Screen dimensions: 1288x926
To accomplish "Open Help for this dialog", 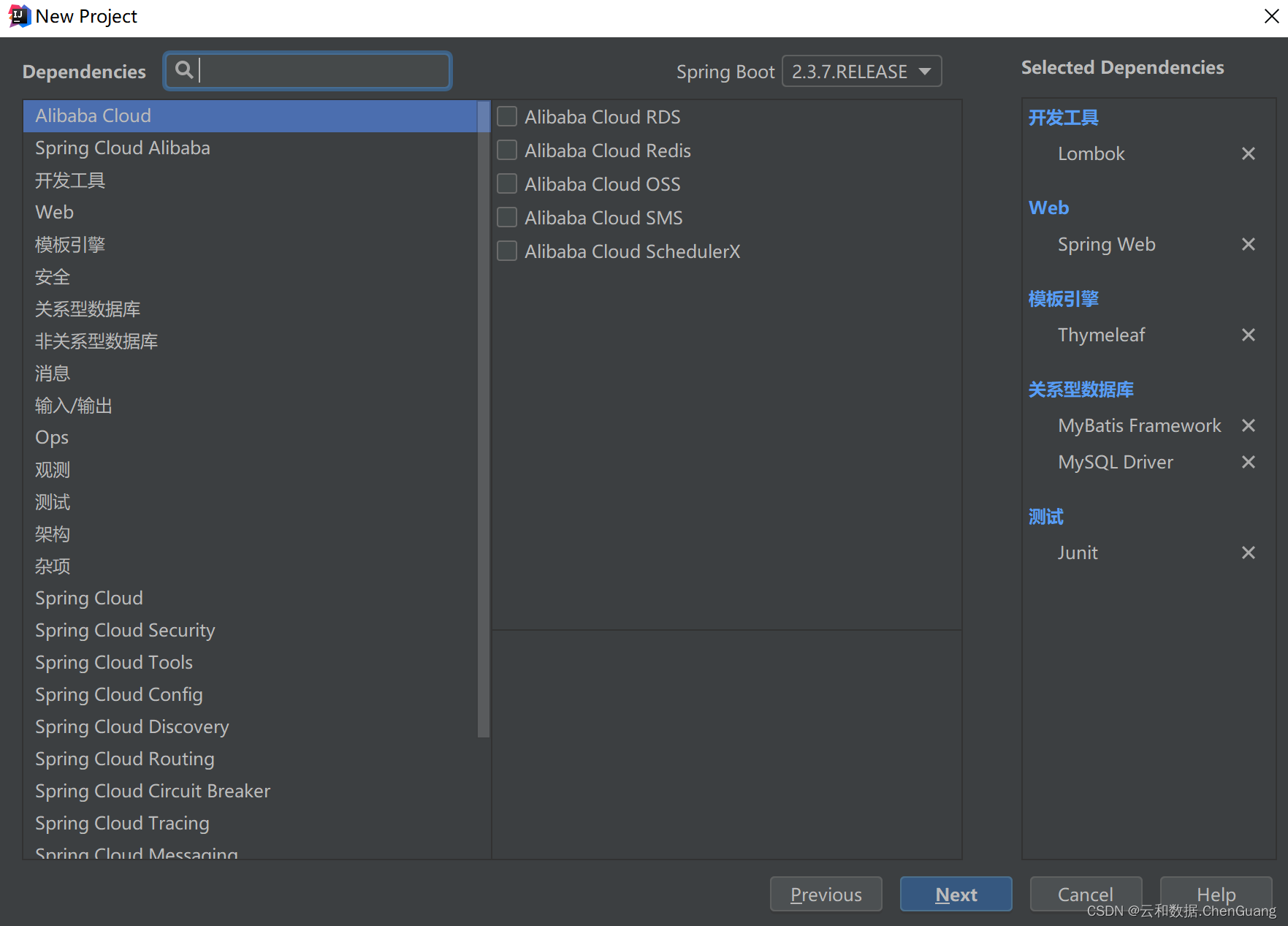I will point(1216,895).
